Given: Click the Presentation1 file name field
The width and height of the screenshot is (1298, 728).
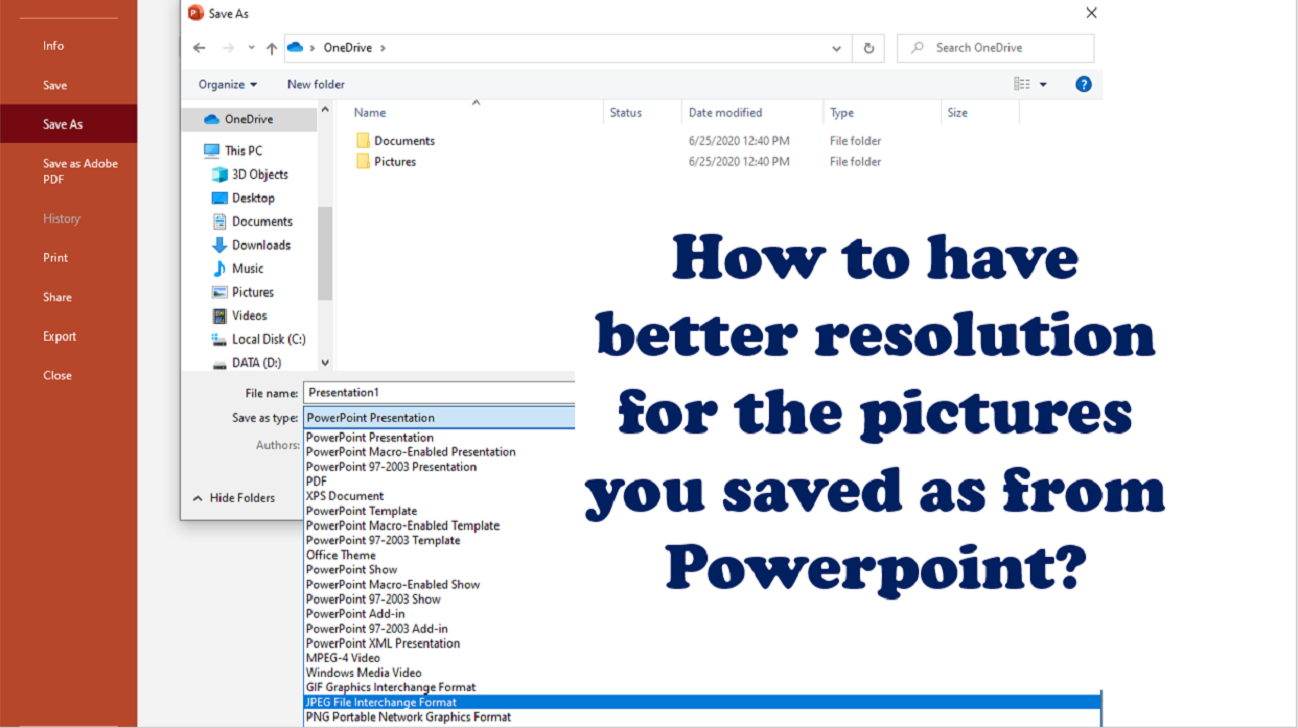Looking at the screenshot, I should tap(440, 392).
